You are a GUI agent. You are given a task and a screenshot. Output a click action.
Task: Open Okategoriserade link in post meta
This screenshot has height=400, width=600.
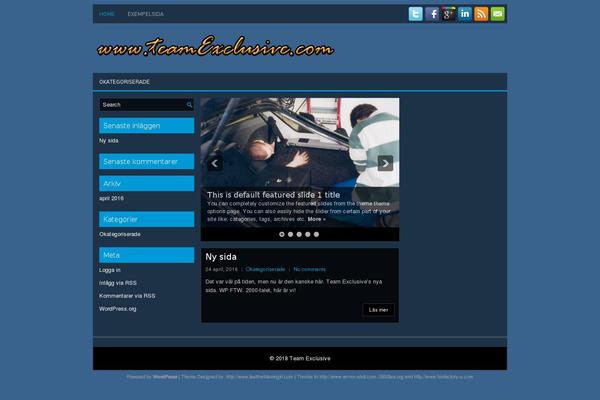[x=265, y=269]
